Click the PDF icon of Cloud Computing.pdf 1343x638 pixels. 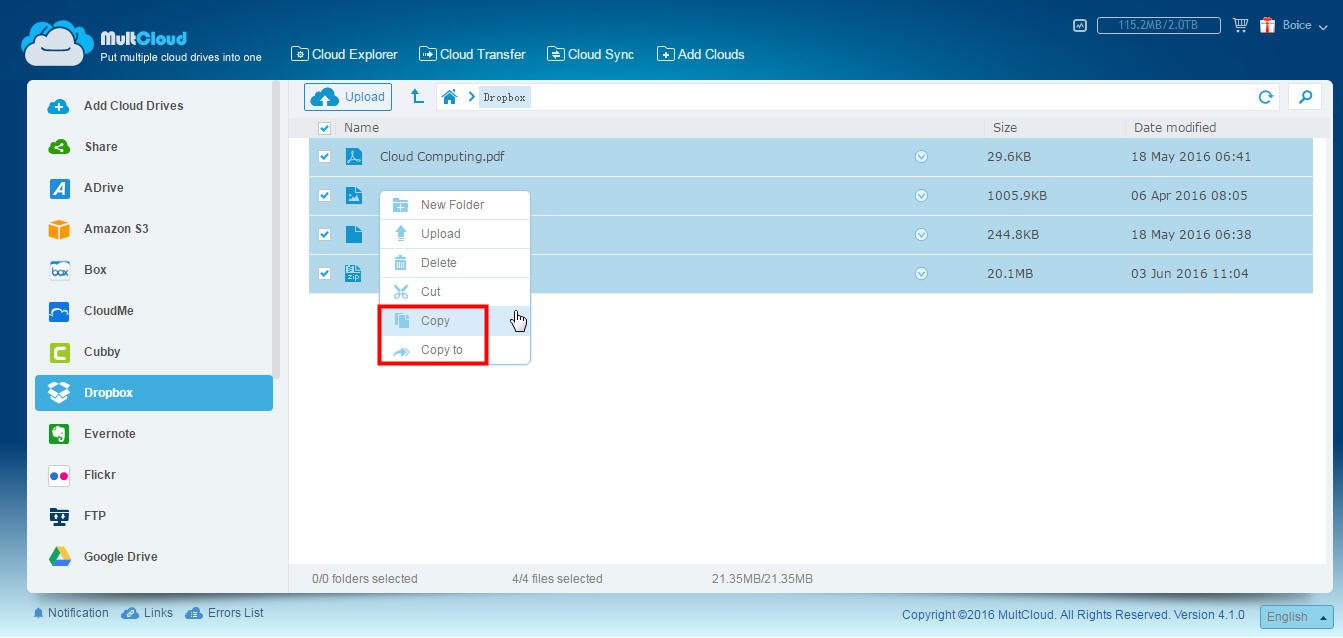point(354,157)
